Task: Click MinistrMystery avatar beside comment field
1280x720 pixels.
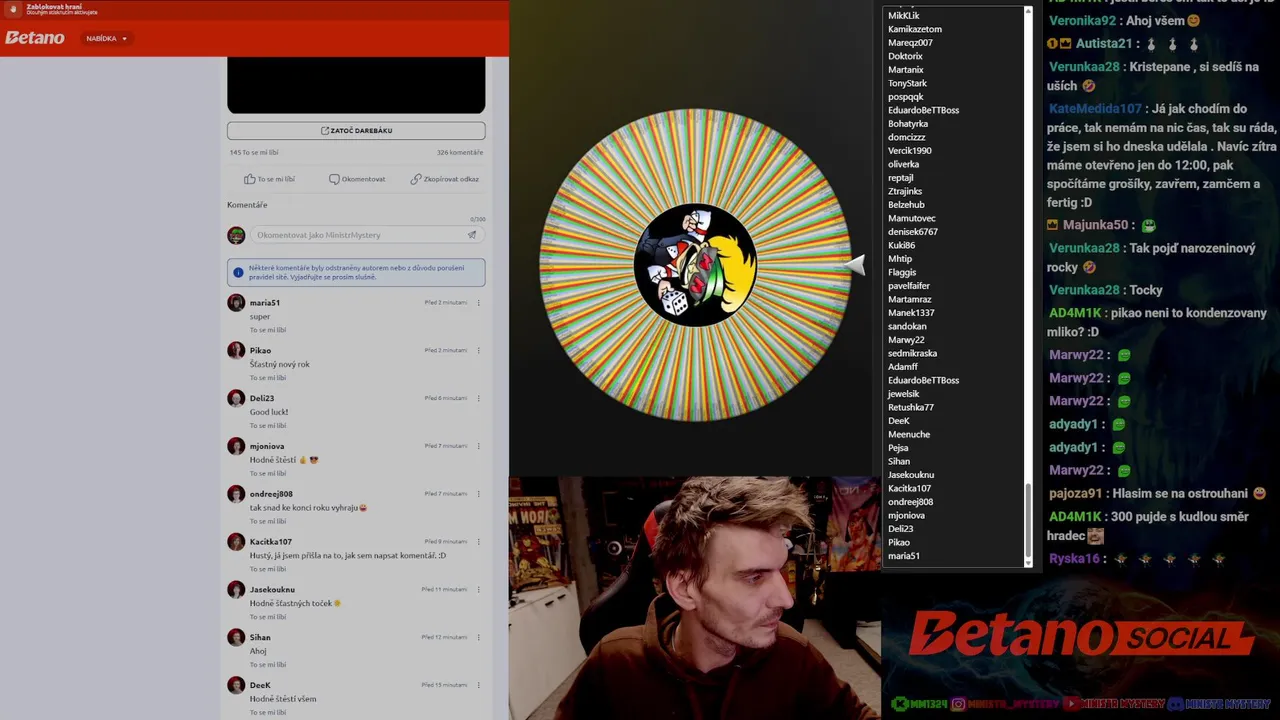Action: (236, 235)
